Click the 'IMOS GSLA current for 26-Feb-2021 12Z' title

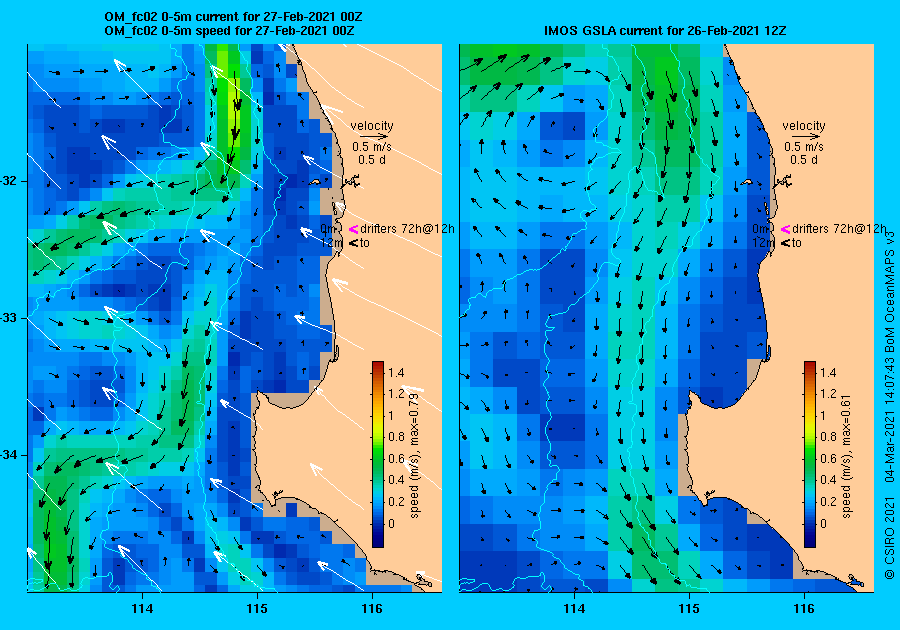pos(665,30)
